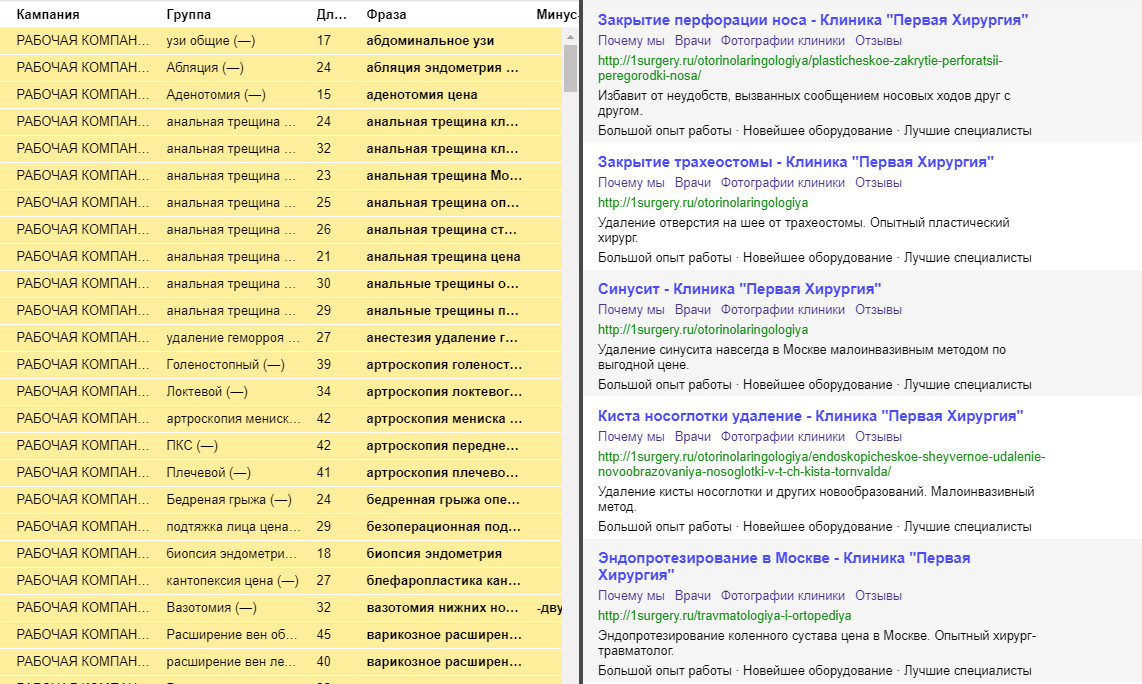Open ad title Закрытие трахеостомы
The width and height of the screenshot is (1142, 684).
point(796,162)
